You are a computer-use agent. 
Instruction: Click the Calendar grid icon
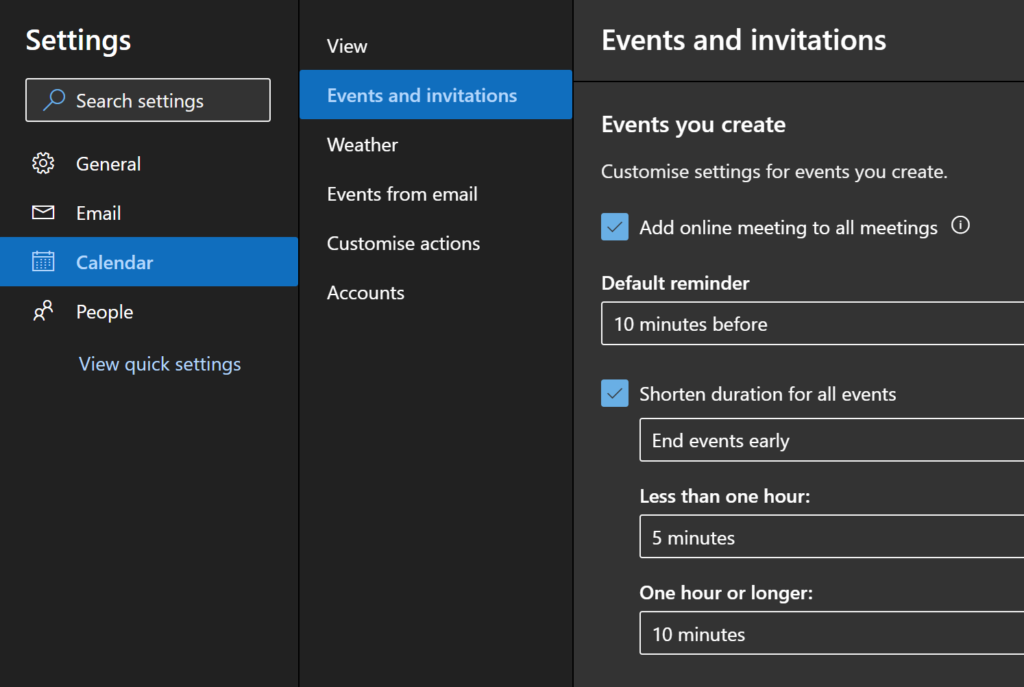click(x=43, y=261)
